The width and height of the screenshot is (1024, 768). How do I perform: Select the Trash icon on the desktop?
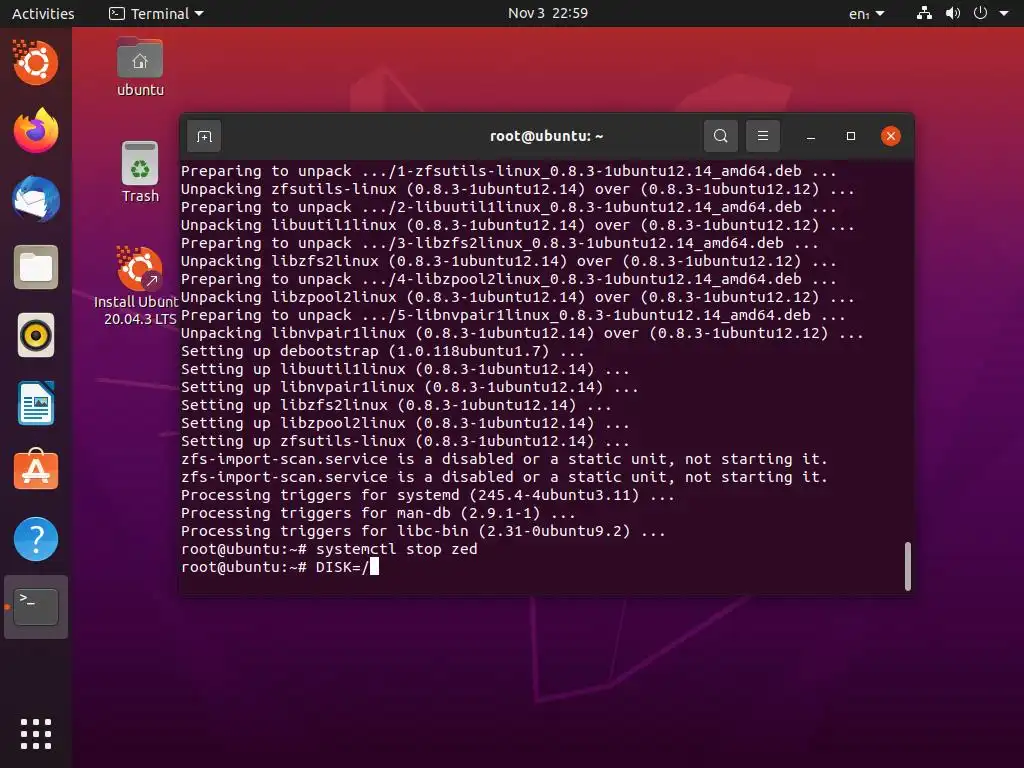click(140, 172)
